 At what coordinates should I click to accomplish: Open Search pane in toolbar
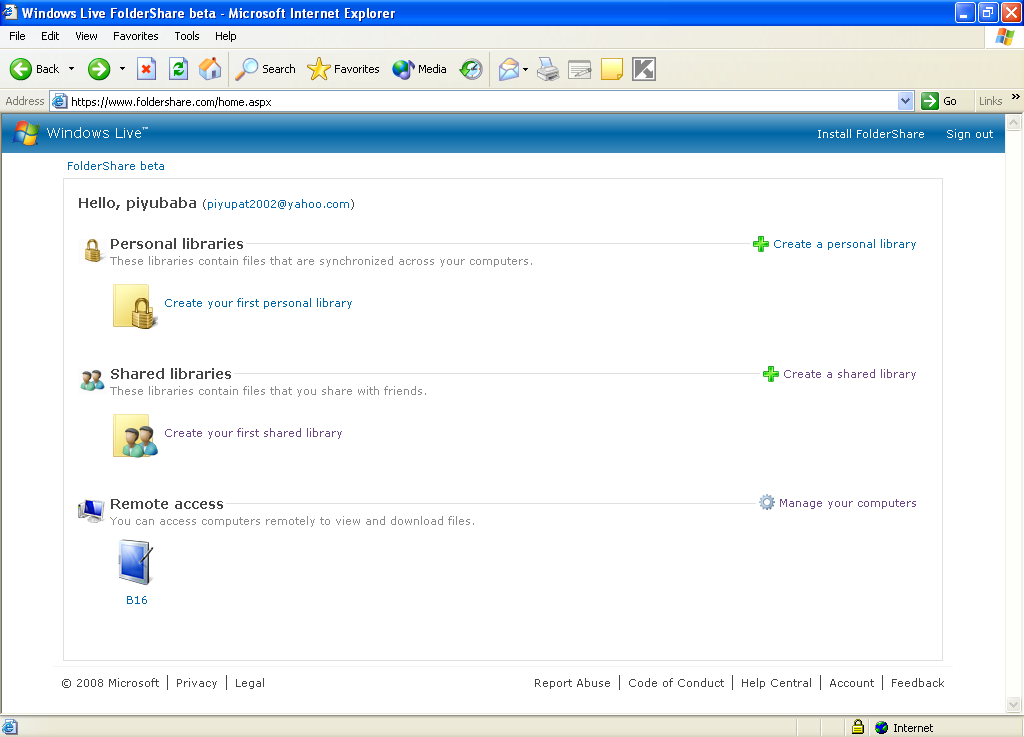click(x=265, y=69)
